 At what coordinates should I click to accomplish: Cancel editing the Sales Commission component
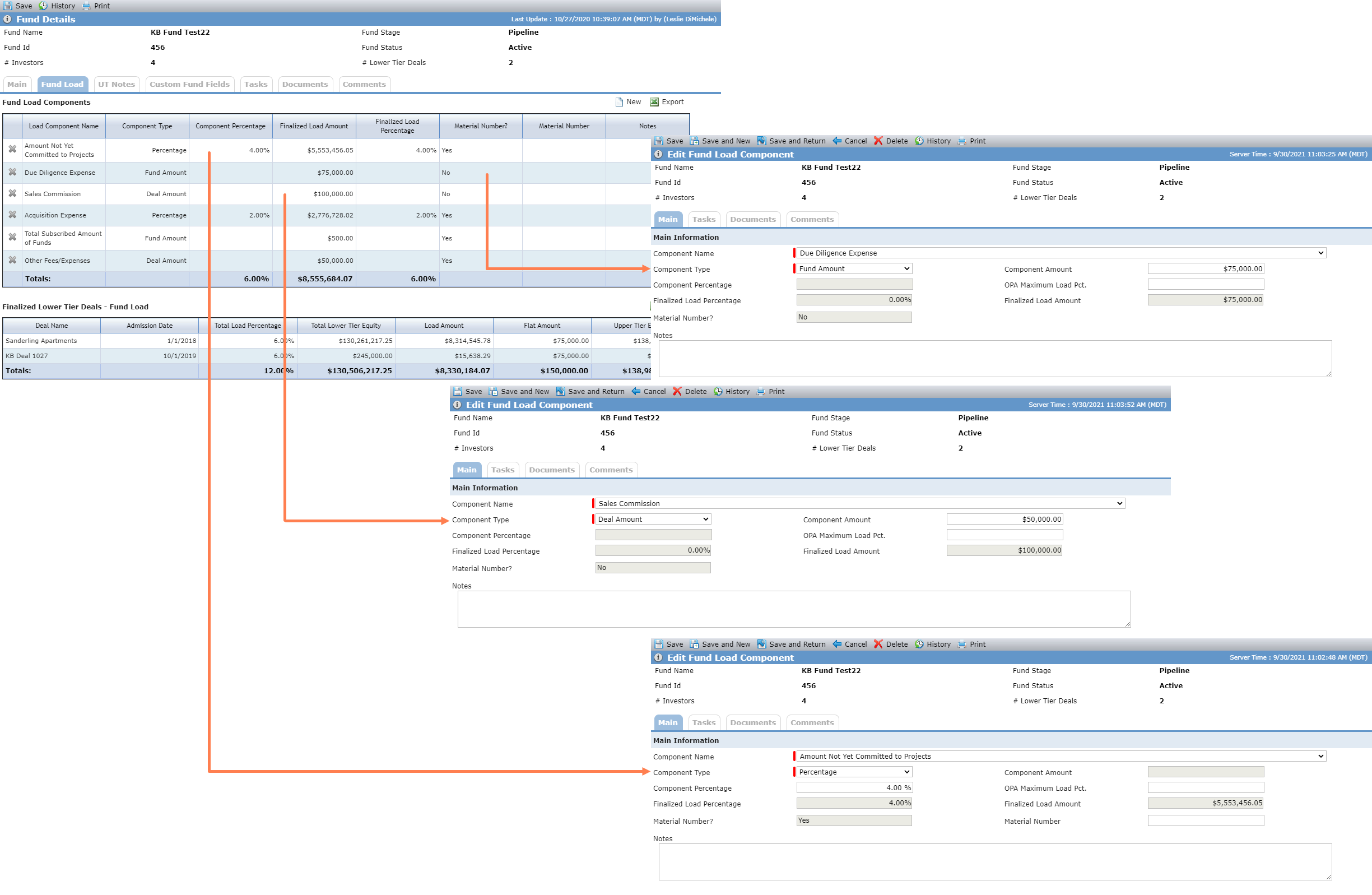649,392
